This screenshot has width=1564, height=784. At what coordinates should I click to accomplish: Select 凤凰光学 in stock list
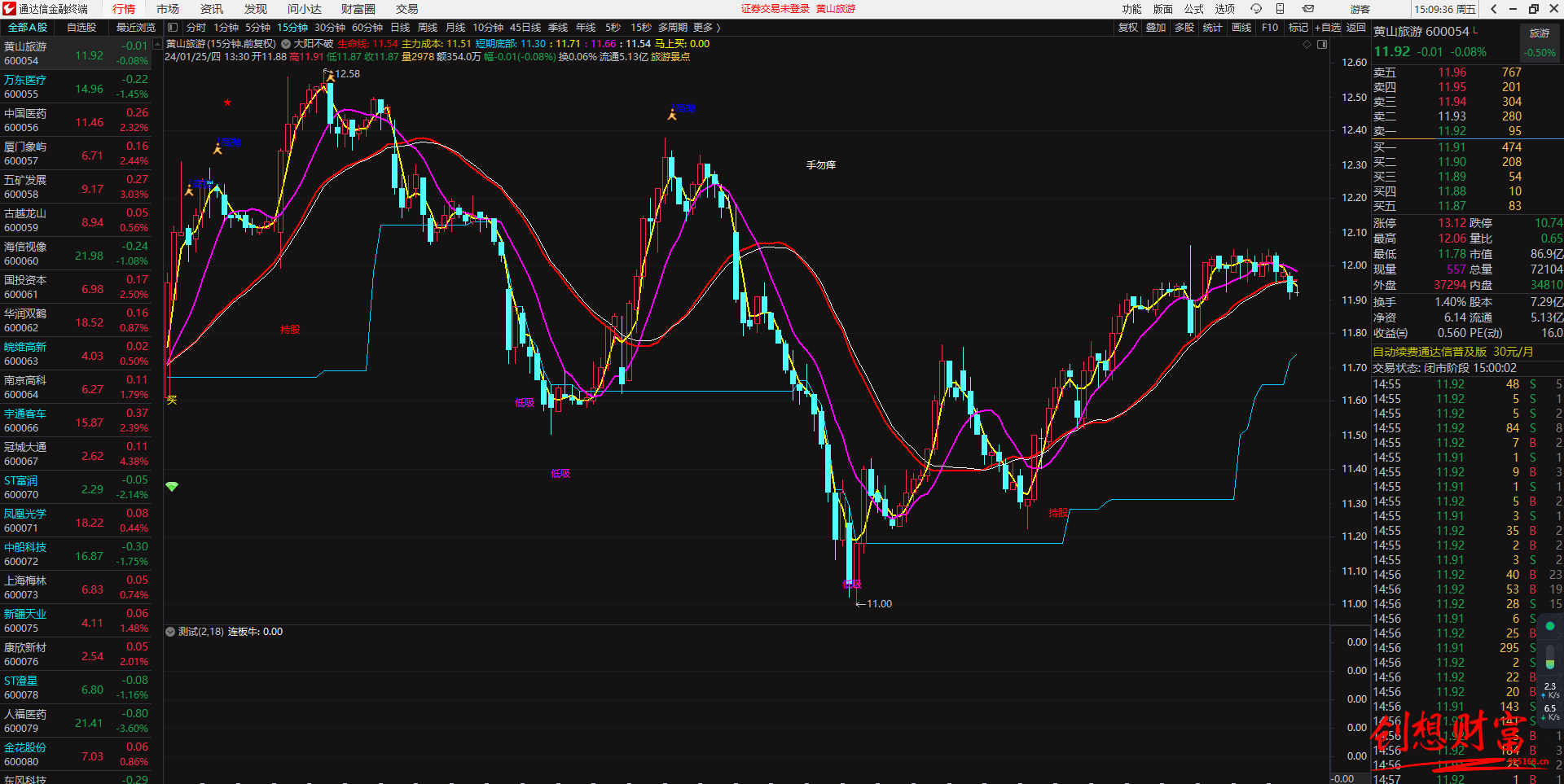[x=76, y=521]
